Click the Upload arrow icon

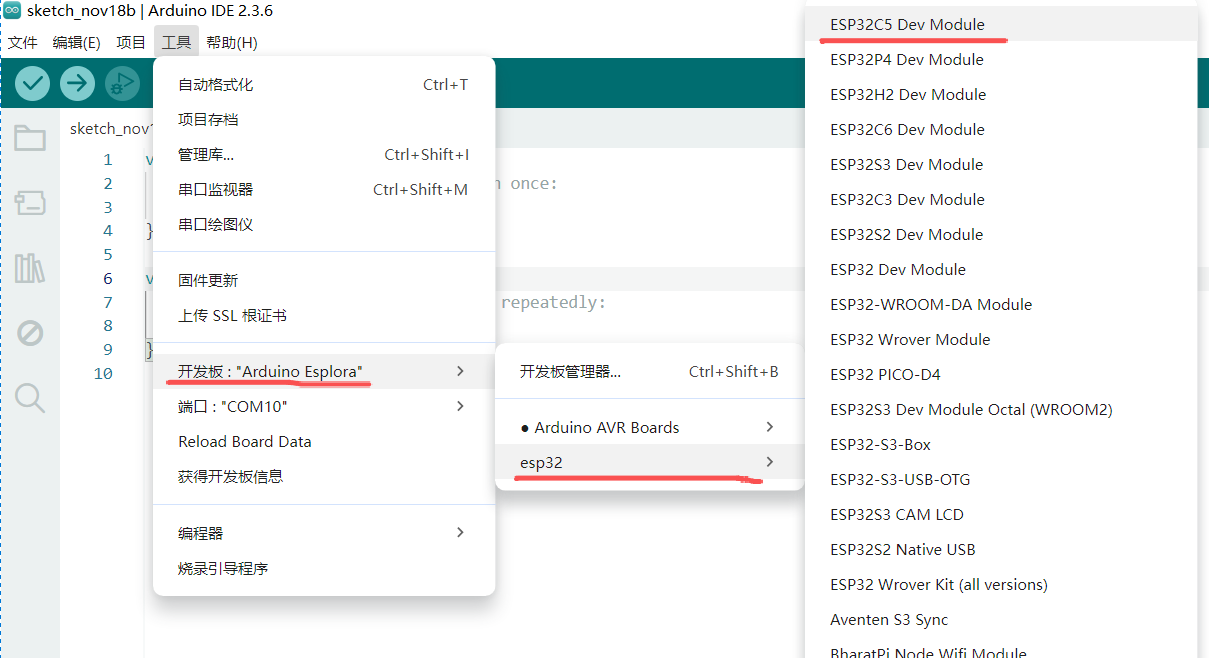click(77, 83)
